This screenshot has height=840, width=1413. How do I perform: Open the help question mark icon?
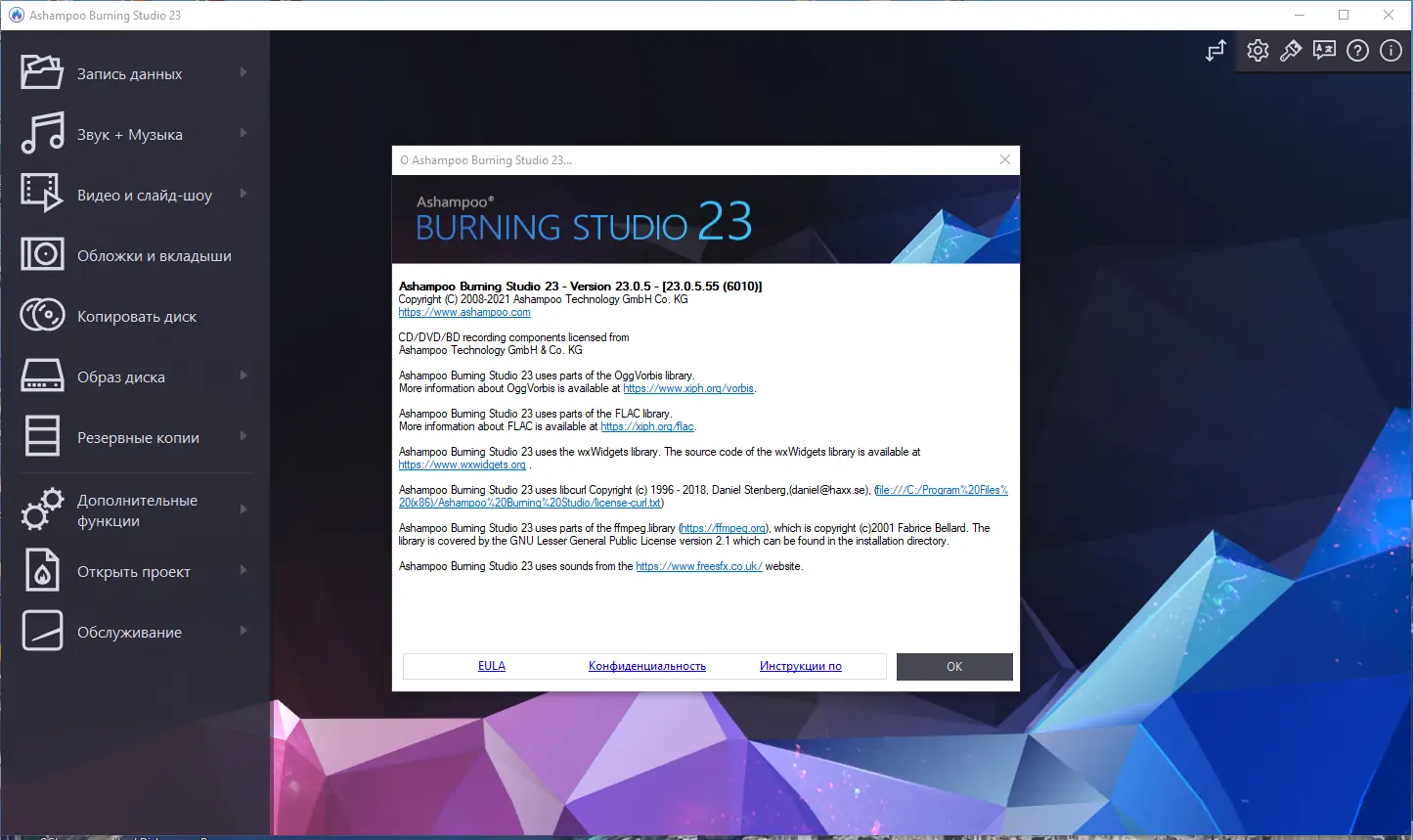click(x=1357, y=50)
